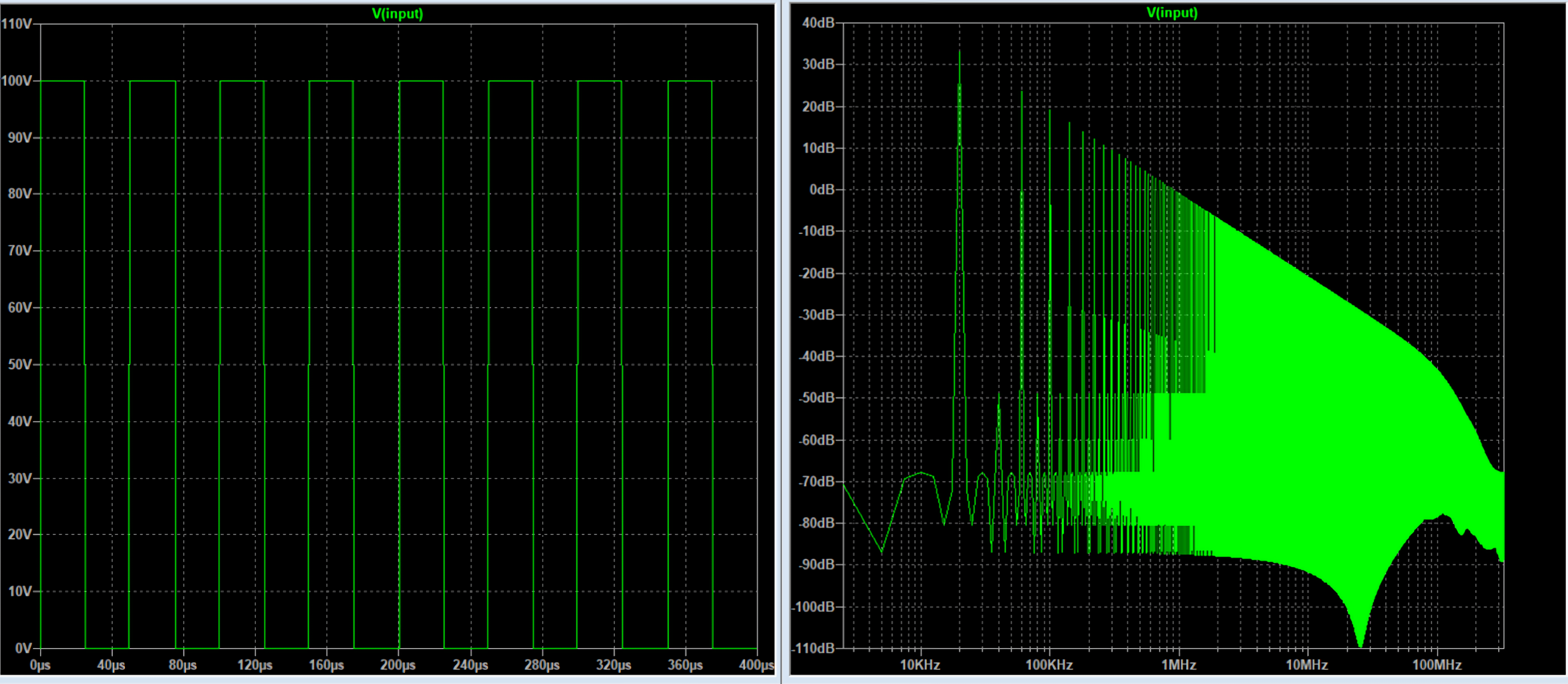Click the 30dB magnitude axis label
The image size is (1568, 684).
[818, 64]
